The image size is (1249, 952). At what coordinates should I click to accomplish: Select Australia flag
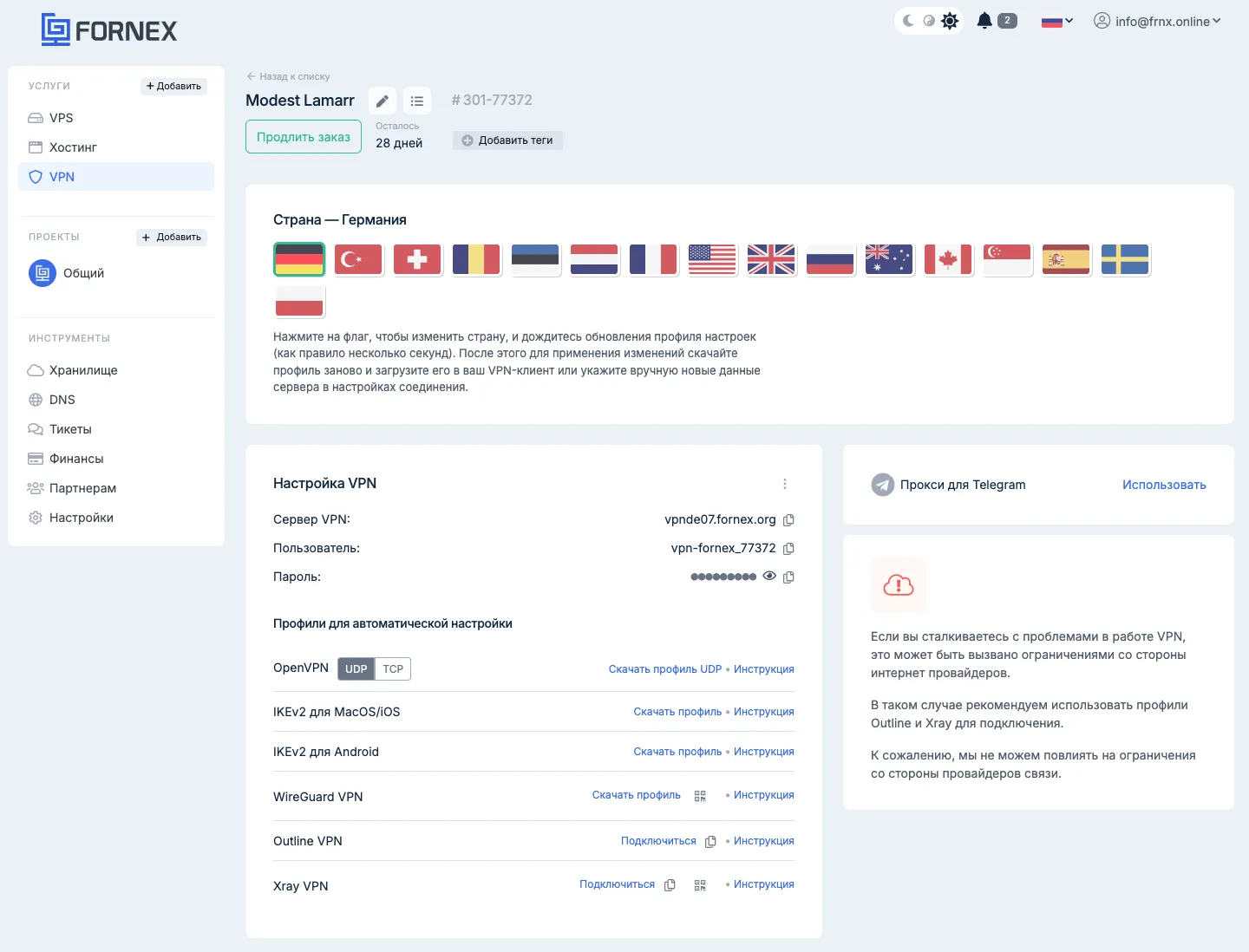tap(889, 259)
